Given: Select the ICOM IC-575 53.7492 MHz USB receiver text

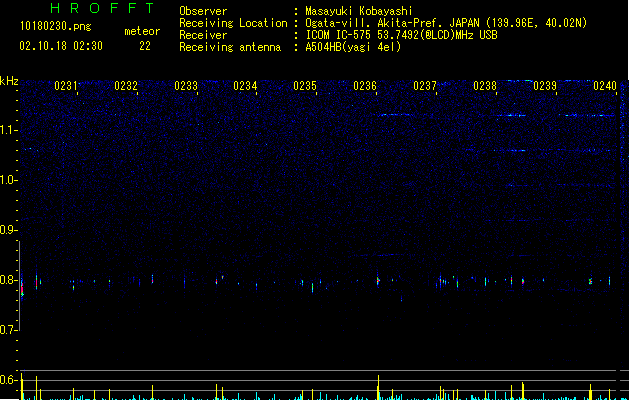Looking at the screenshot, I should [401, 35].
